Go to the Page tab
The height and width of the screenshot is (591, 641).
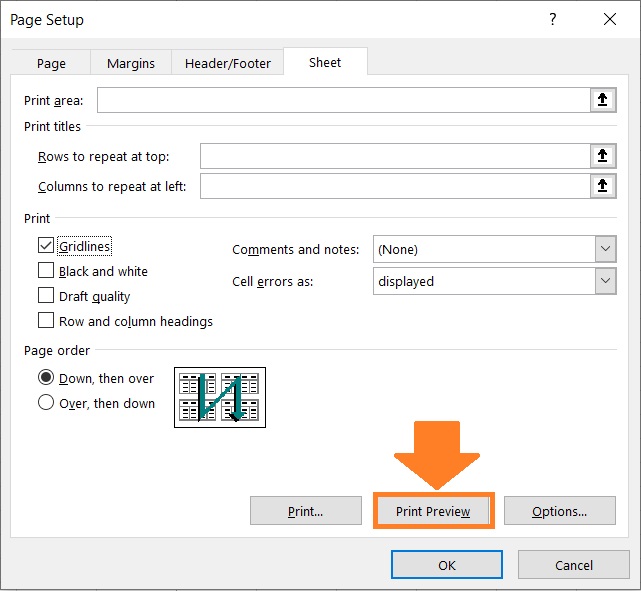[51, 63]
